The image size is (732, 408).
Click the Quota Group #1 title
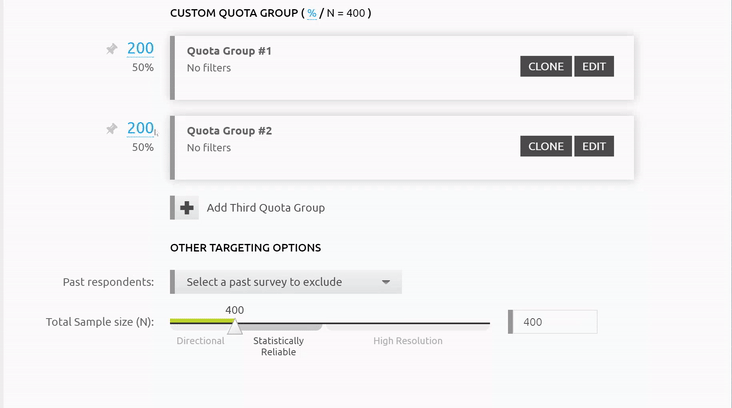pos(229,51)
